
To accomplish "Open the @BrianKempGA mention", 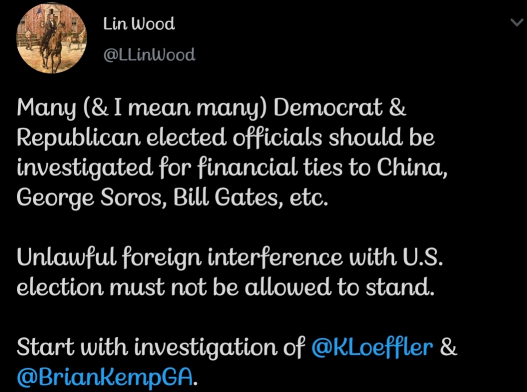I will [x=105, y=377].
